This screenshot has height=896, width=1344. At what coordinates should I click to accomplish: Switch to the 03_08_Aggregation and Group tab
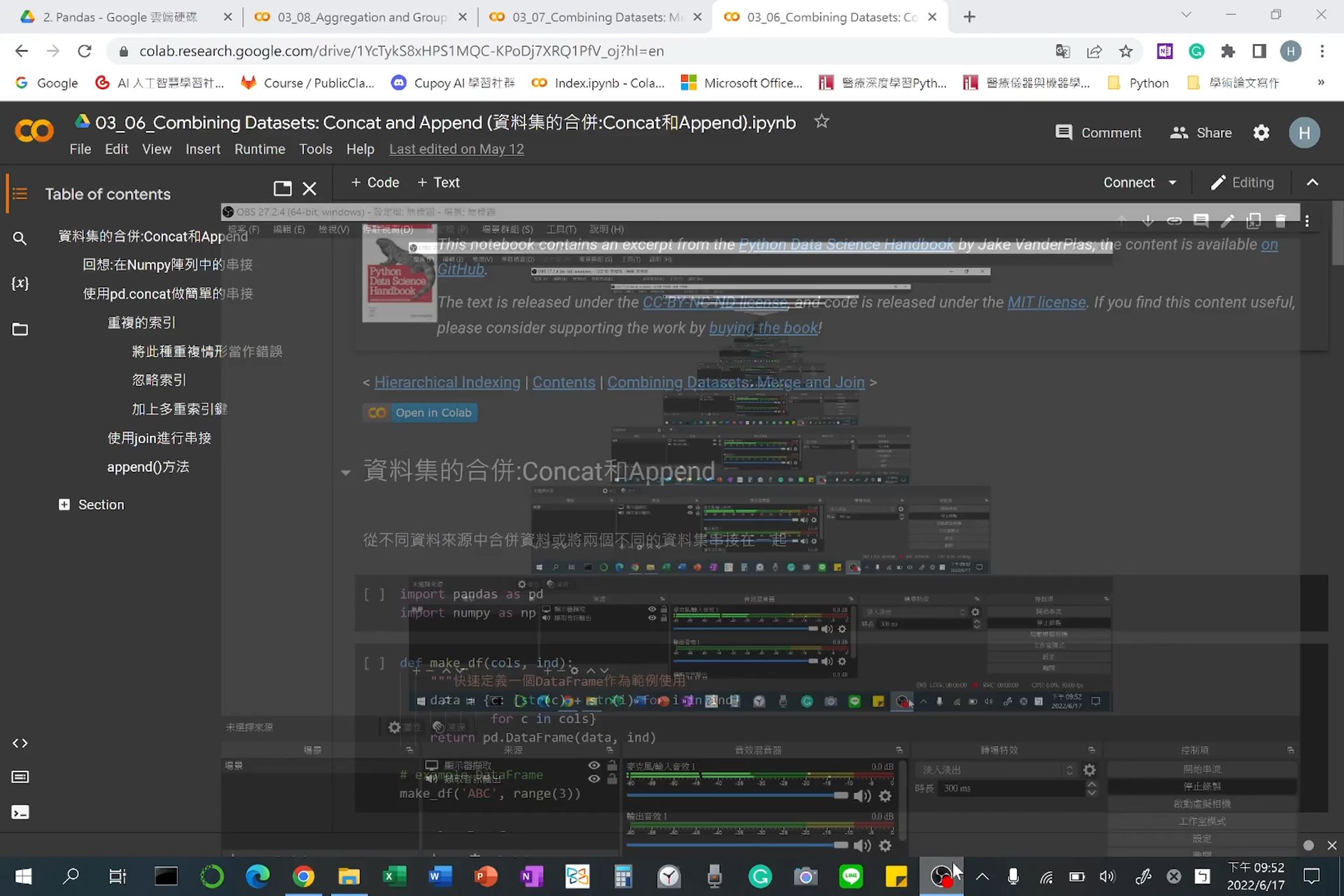[360, 17]
